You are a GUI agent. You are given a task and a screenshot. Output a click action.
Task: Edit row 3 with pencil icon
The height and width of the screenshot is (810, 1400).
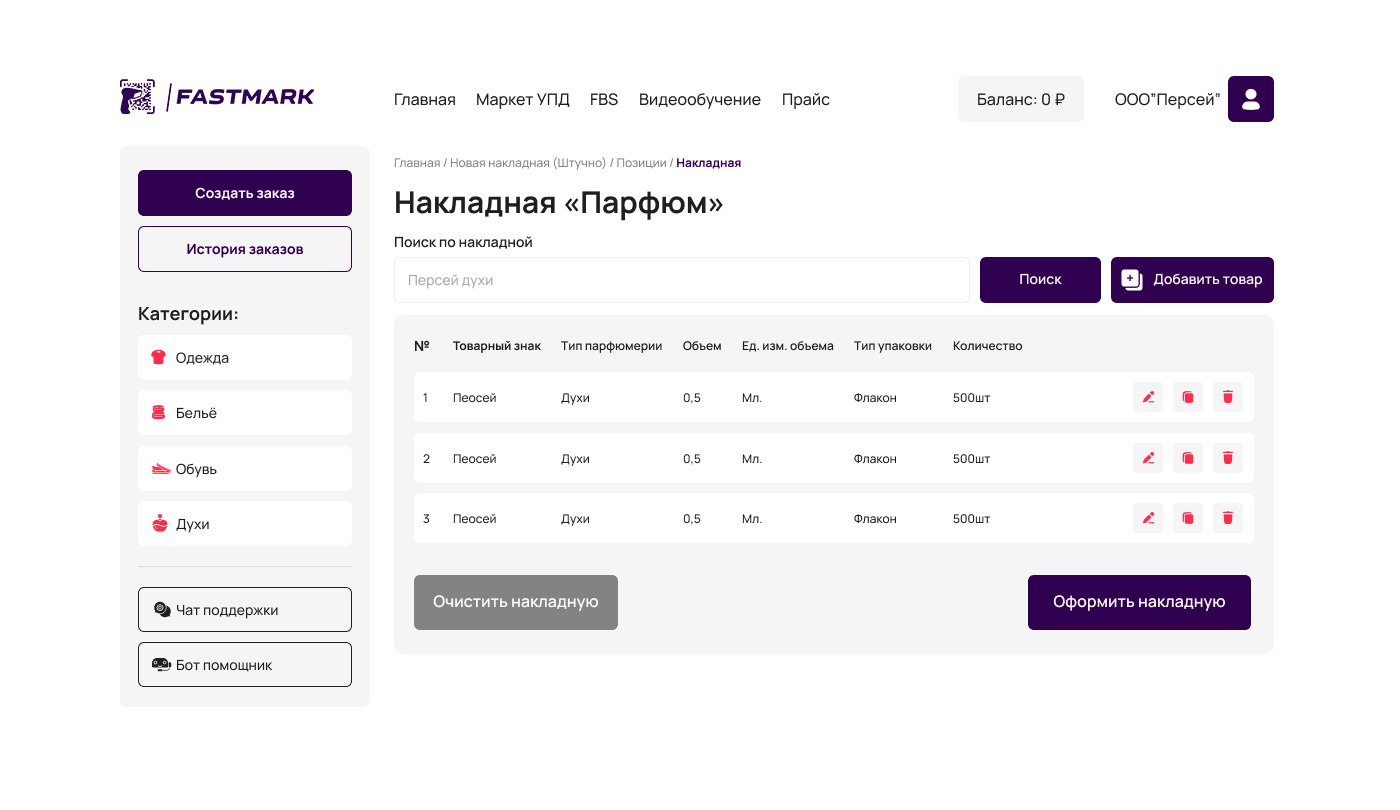pyautogui.click(x=1148, y=518)
